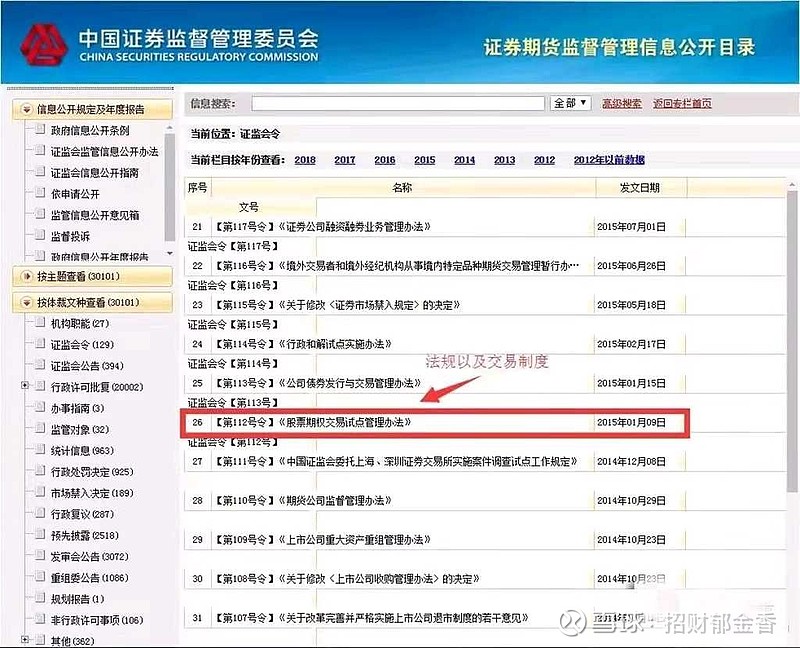Click page icon beside 市场禁入决定 (189)
Viewport: 800px width, 648px height.
(40, 492)
